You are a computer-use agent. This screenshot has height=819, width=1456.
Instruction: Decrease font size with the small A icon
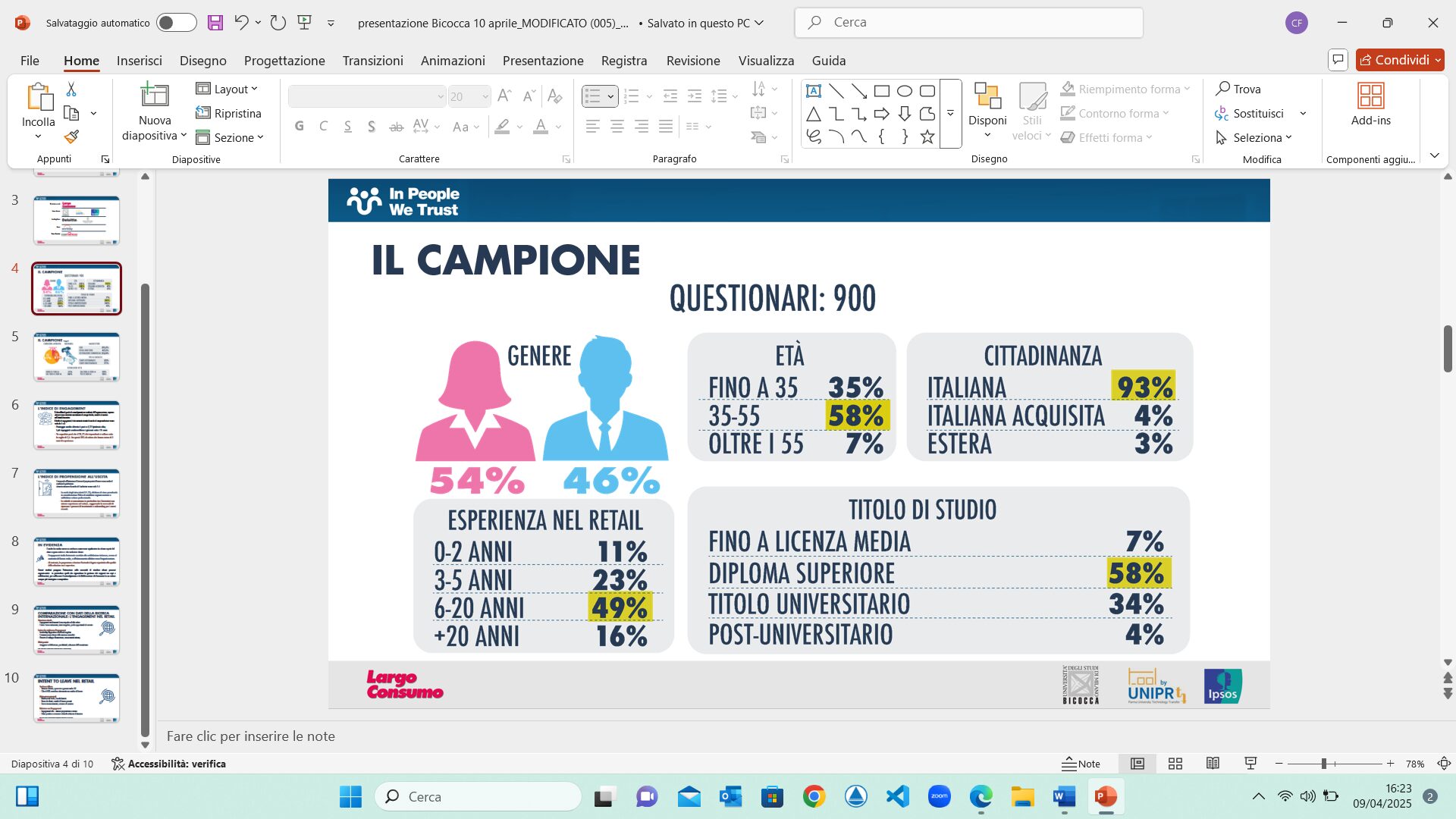point(529,96)
